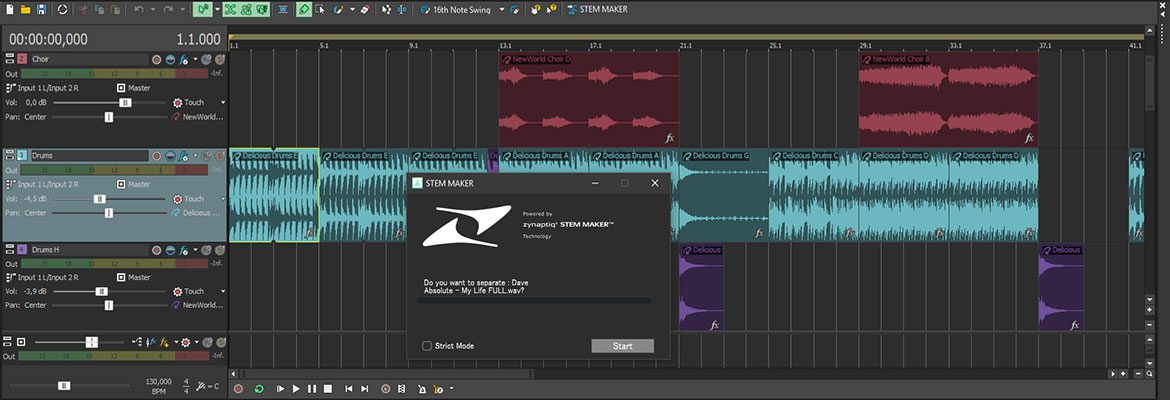Click Start to begin stem separation
The width and height of the screenshot is (1170, 400).
tap(622, 346)
